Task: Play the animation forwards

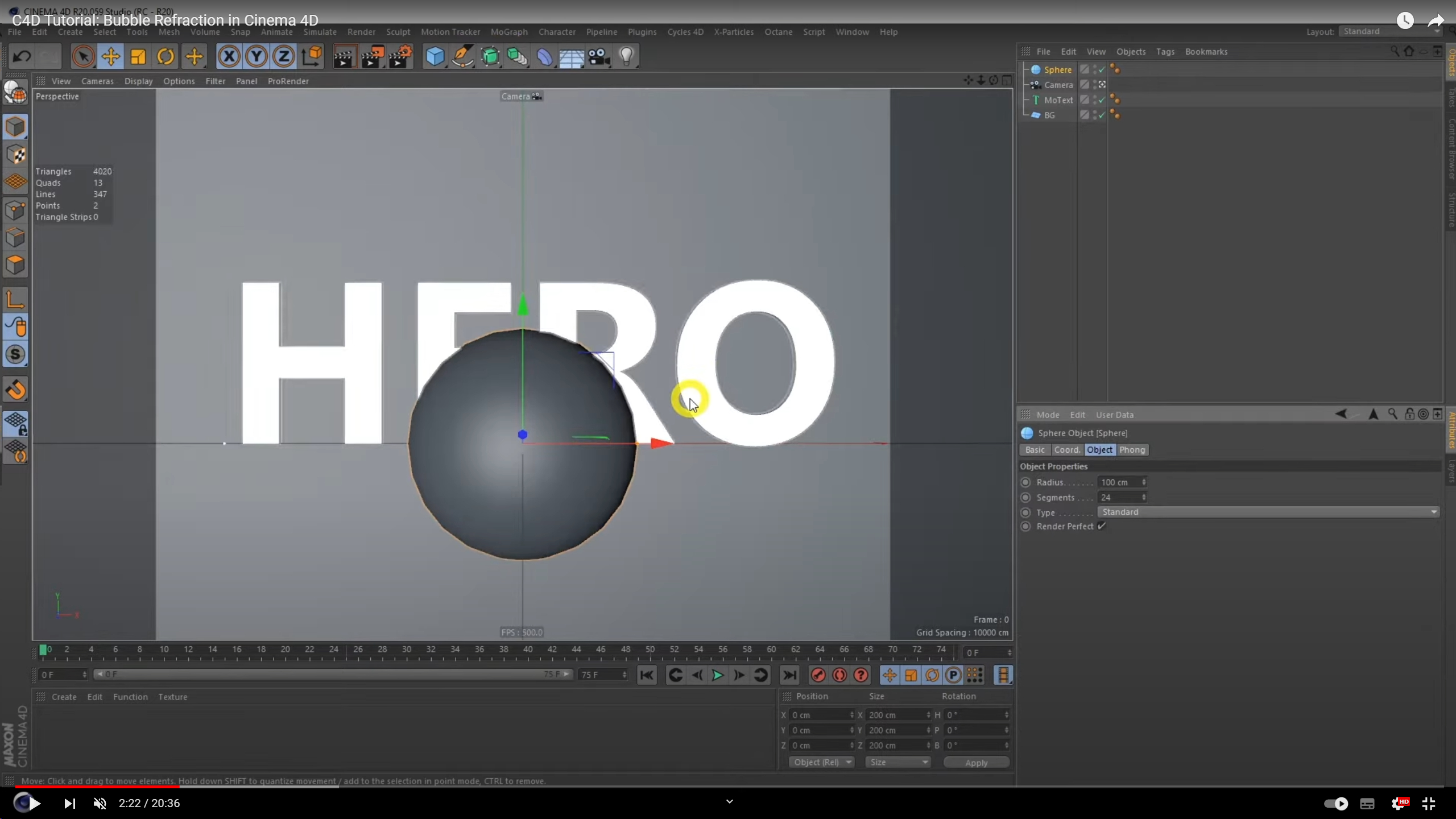Action: click(718, 675)
